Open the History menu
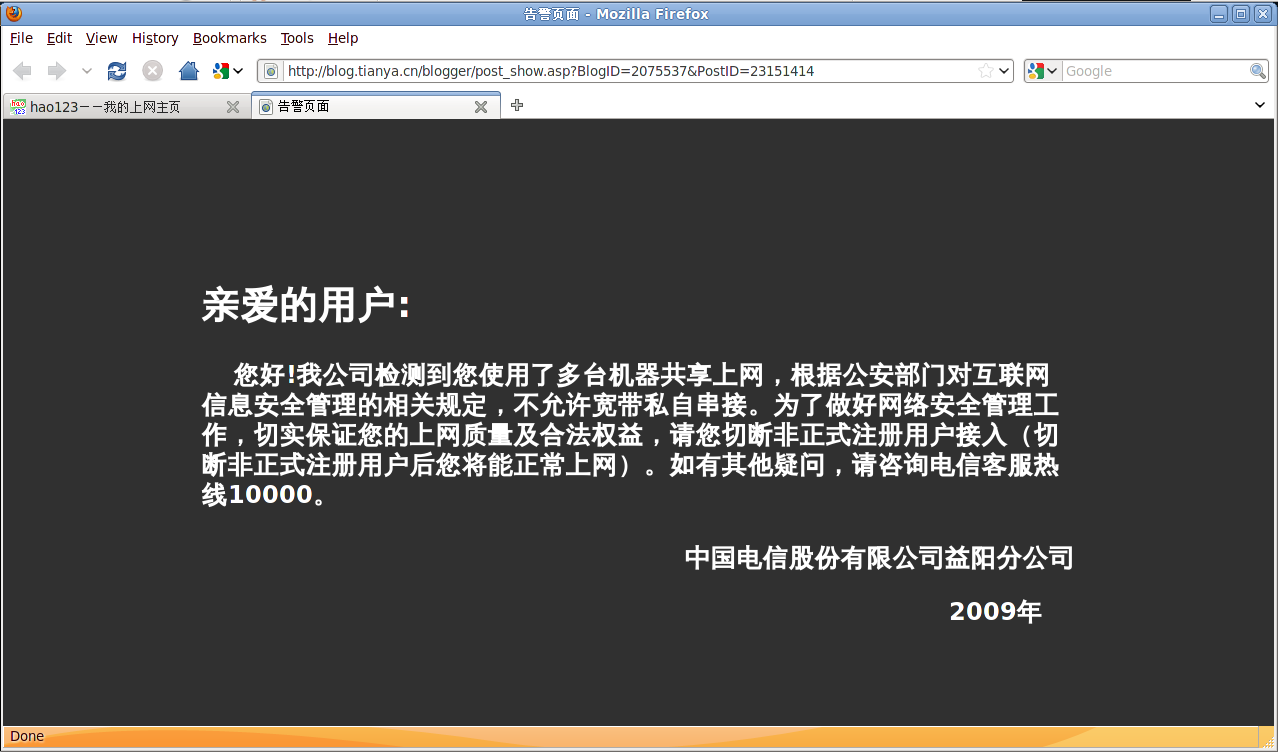The height and width of the screenshot is (752, 1278). pyautogui.click(x=155, y=38)
